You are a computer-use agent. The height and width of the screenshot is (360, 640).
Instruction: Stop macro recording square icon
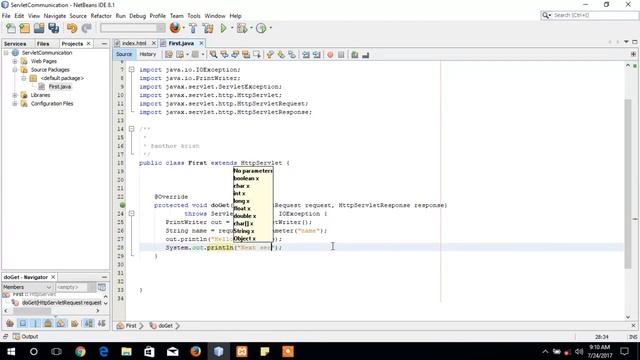pyautogui.click(x=341, y=55)
